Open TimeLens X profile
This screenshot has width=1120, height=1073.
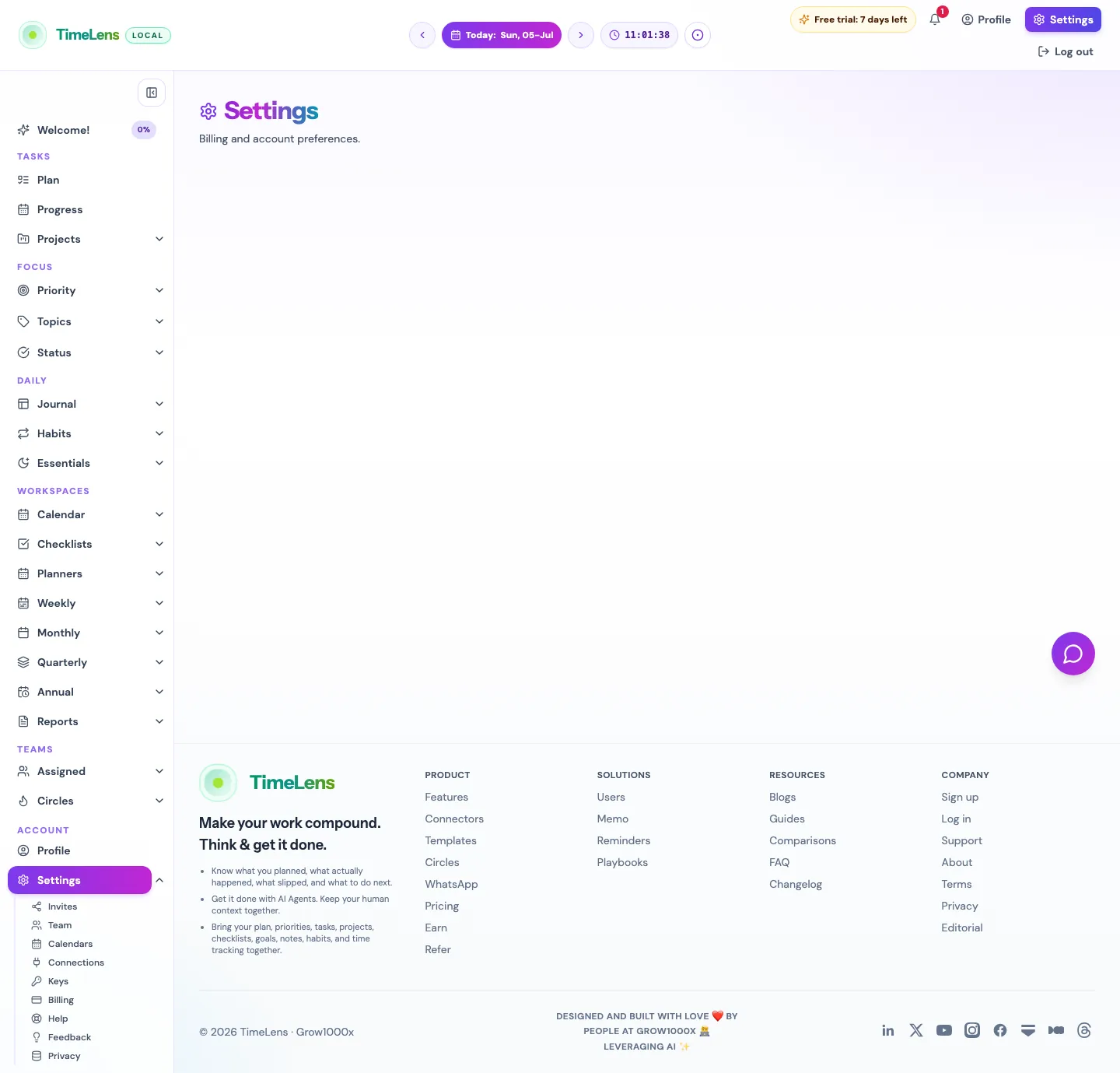(916, 1030)
